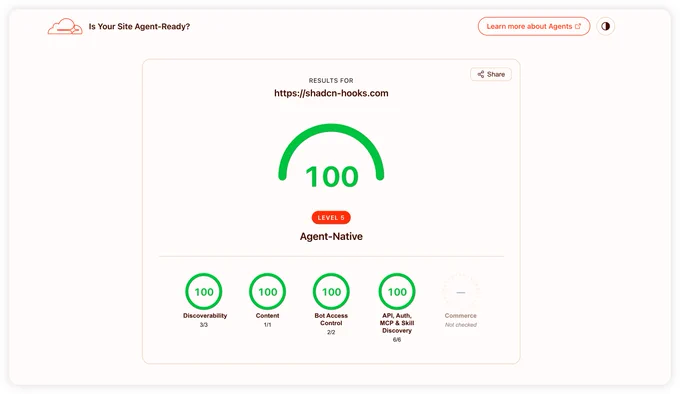Click the Bot Access Control label
This screenshot has height=394, width=680.
[x=331, y=319]
